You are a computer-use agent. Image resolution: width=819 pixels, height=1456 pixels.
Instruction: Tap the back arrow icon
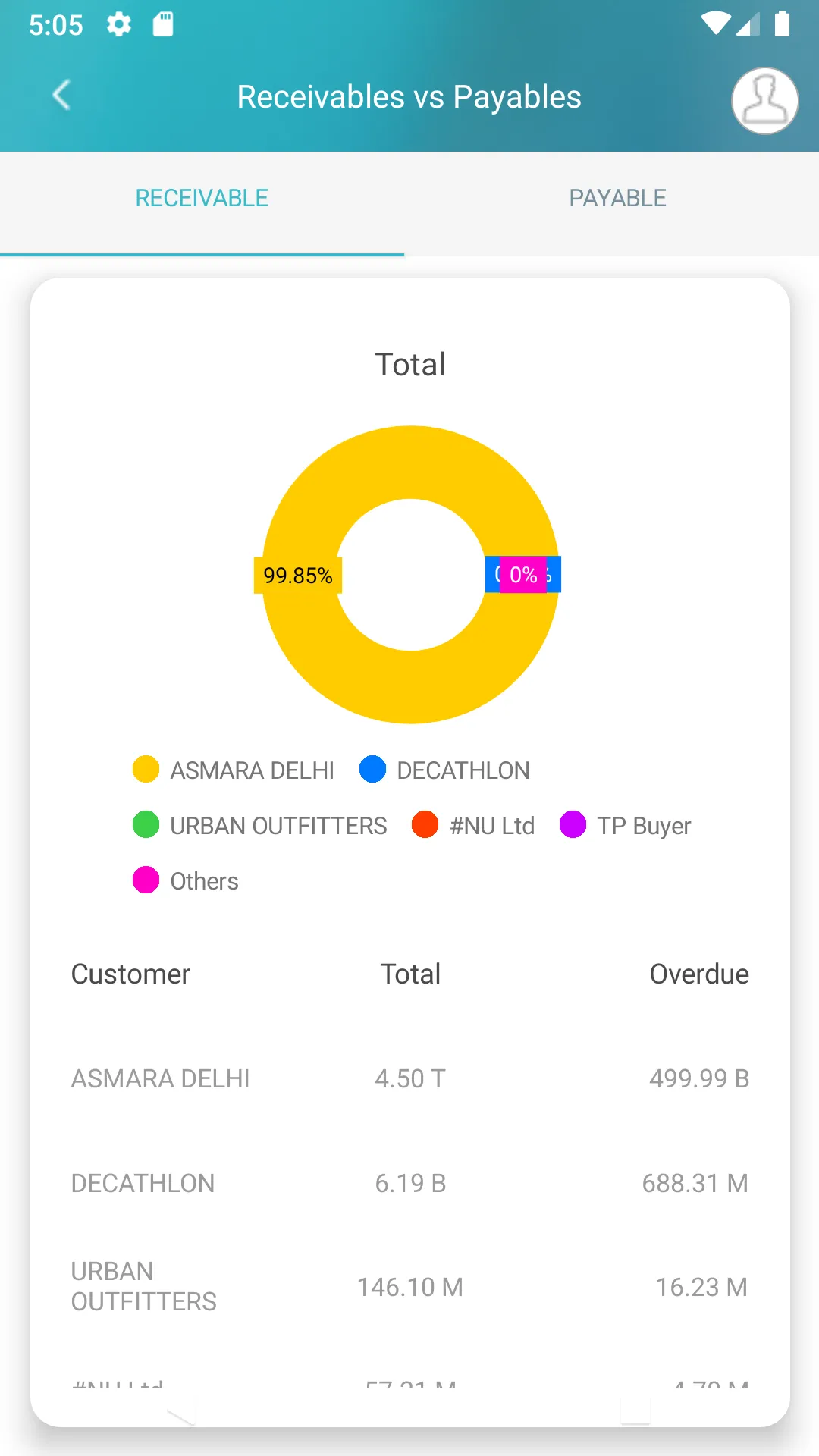pyautogui.click(x=61, y=96)
